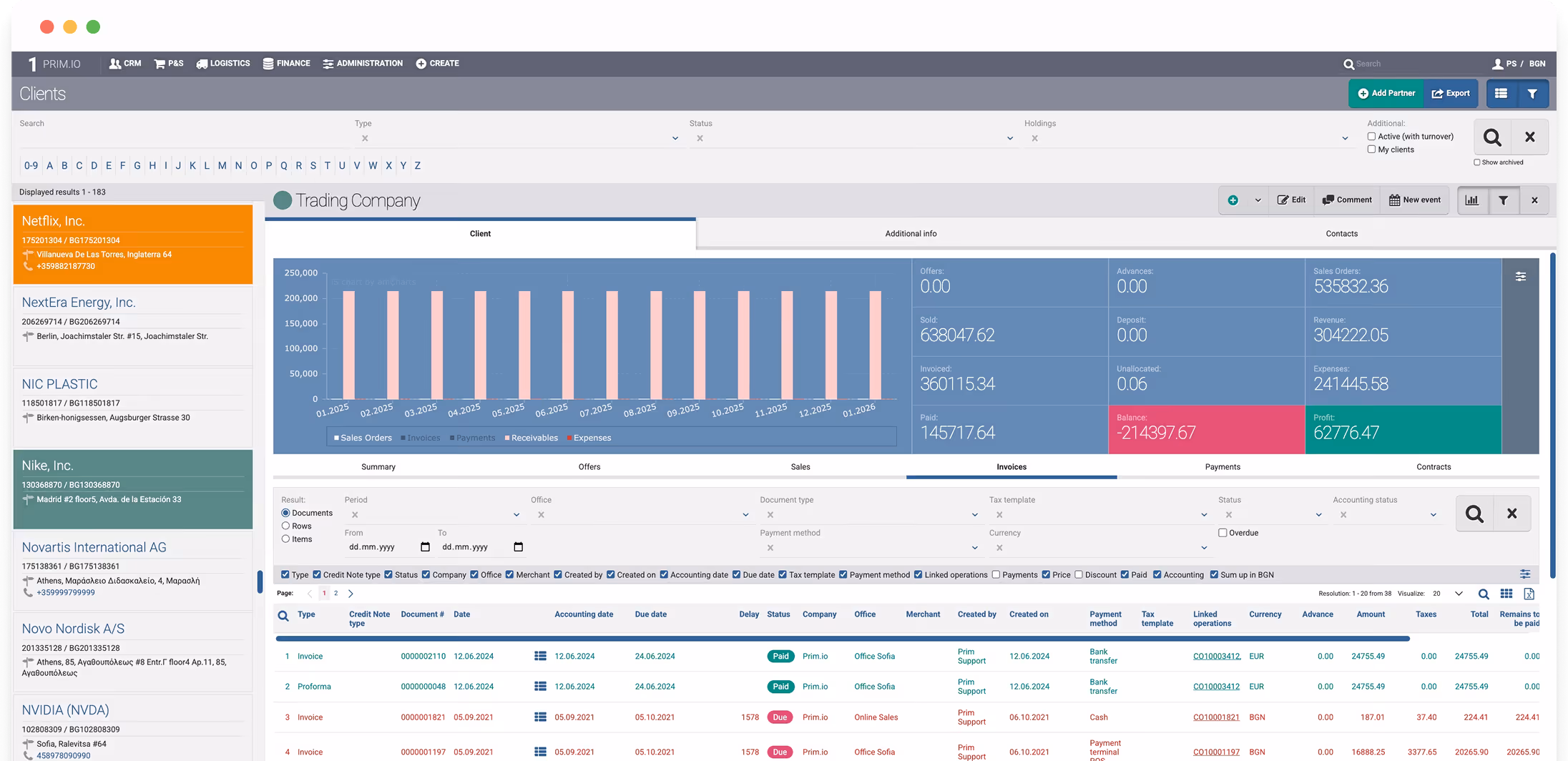Toggle Show archived checkbox
The height and width of the screenshot is (761, 1568).
point(1477,162)
